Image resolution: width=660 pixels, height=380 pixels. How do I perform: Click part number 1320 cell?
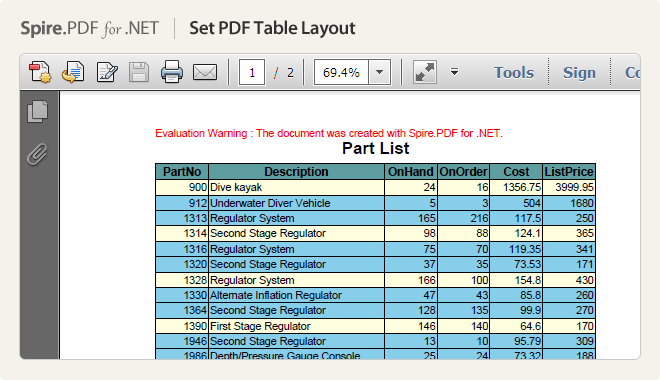point(182,264)
